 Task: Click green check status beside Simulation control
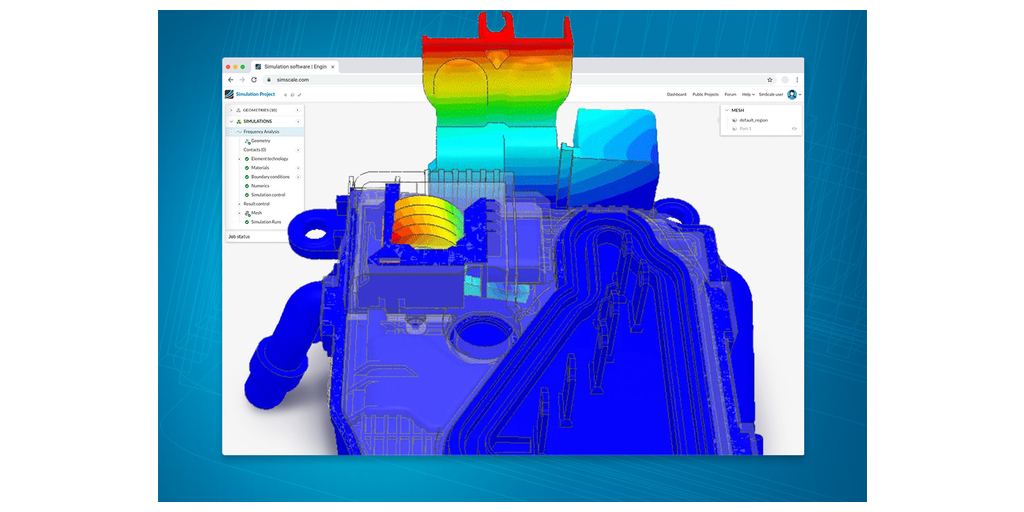tap(247, 195)
